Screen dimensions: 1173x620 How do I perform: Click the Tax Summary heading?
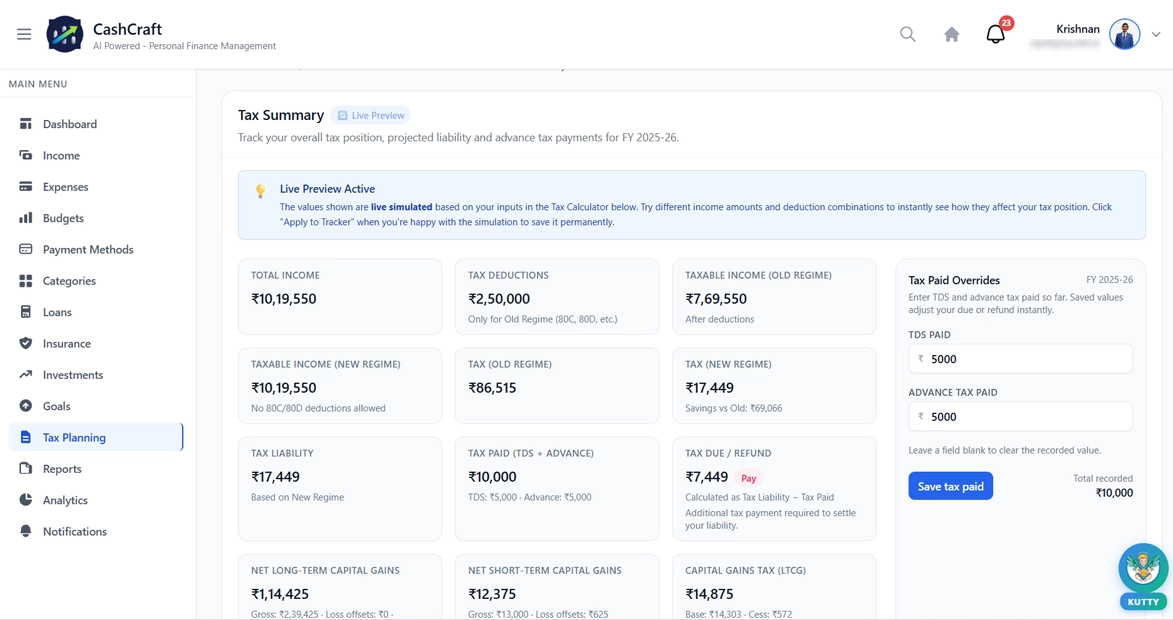coord(281,115)
